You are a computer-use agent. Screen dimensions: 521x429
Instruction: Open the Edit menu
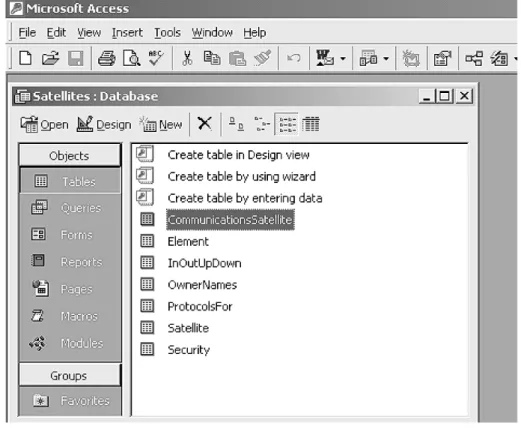56,33
